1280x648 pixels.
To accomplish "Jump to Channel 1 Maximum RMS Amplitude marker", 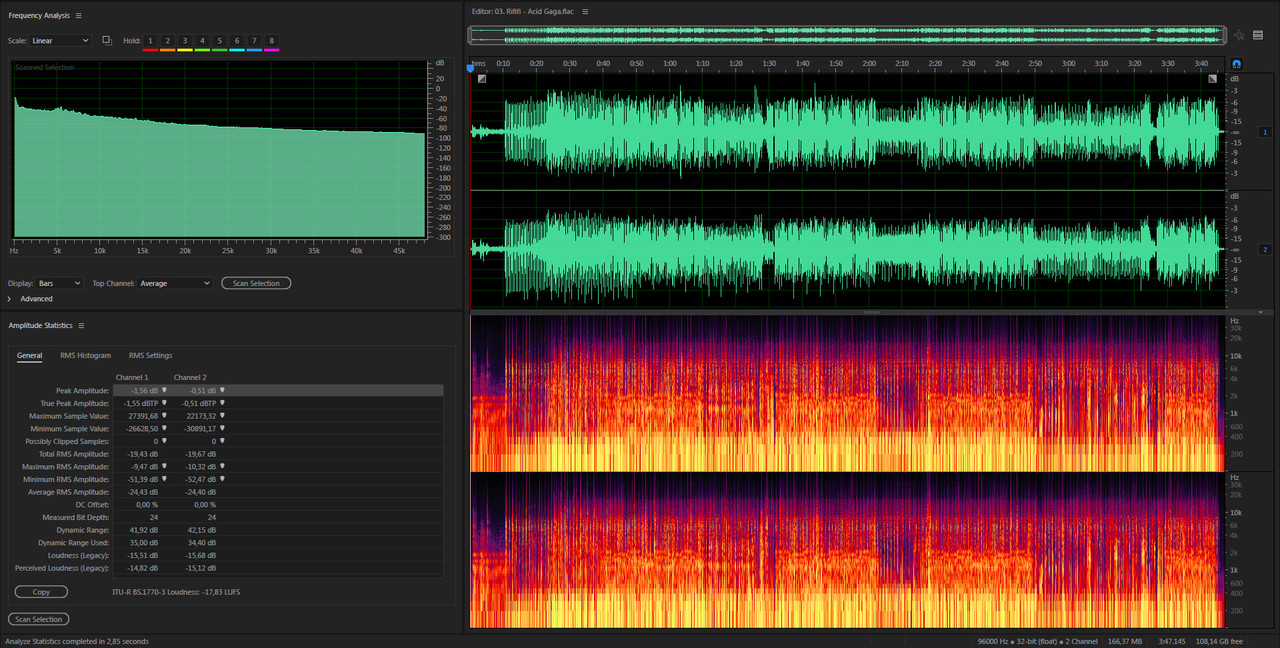I will tap(165, 466).
